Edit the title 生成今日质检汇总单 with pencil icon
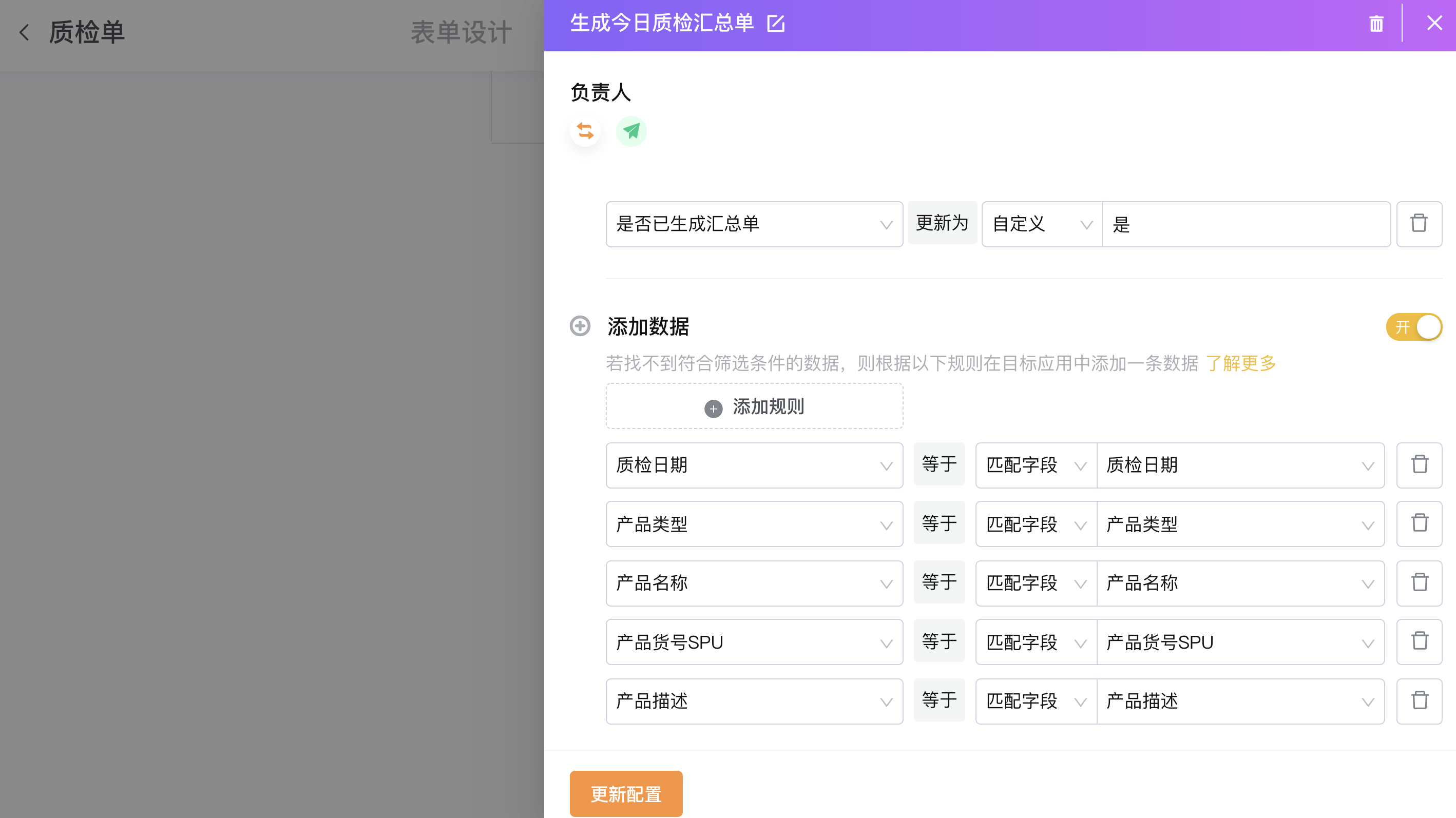Screen dimensions: 1456x818 [775, 24]
